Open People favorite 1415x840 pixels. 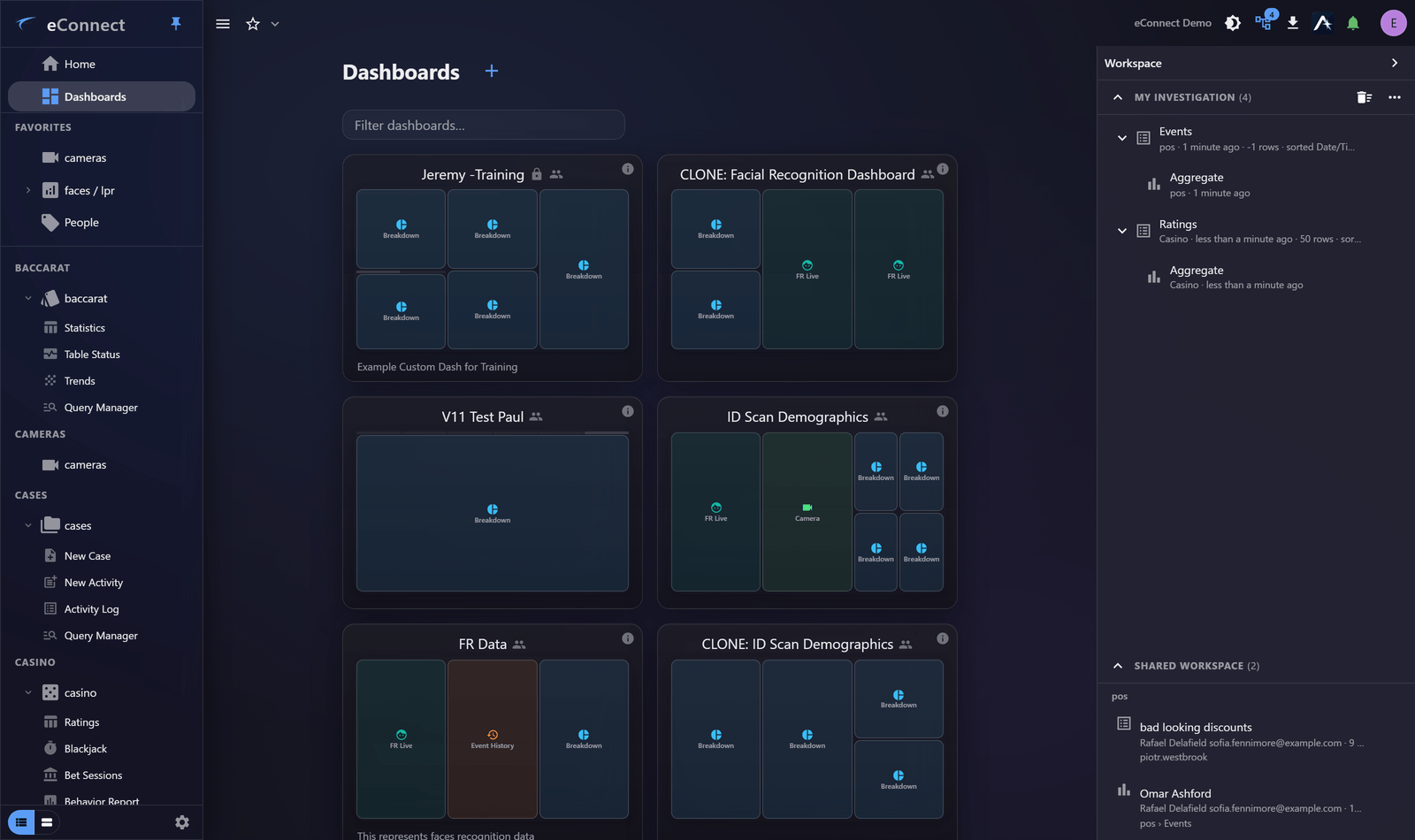click(102, 222)
